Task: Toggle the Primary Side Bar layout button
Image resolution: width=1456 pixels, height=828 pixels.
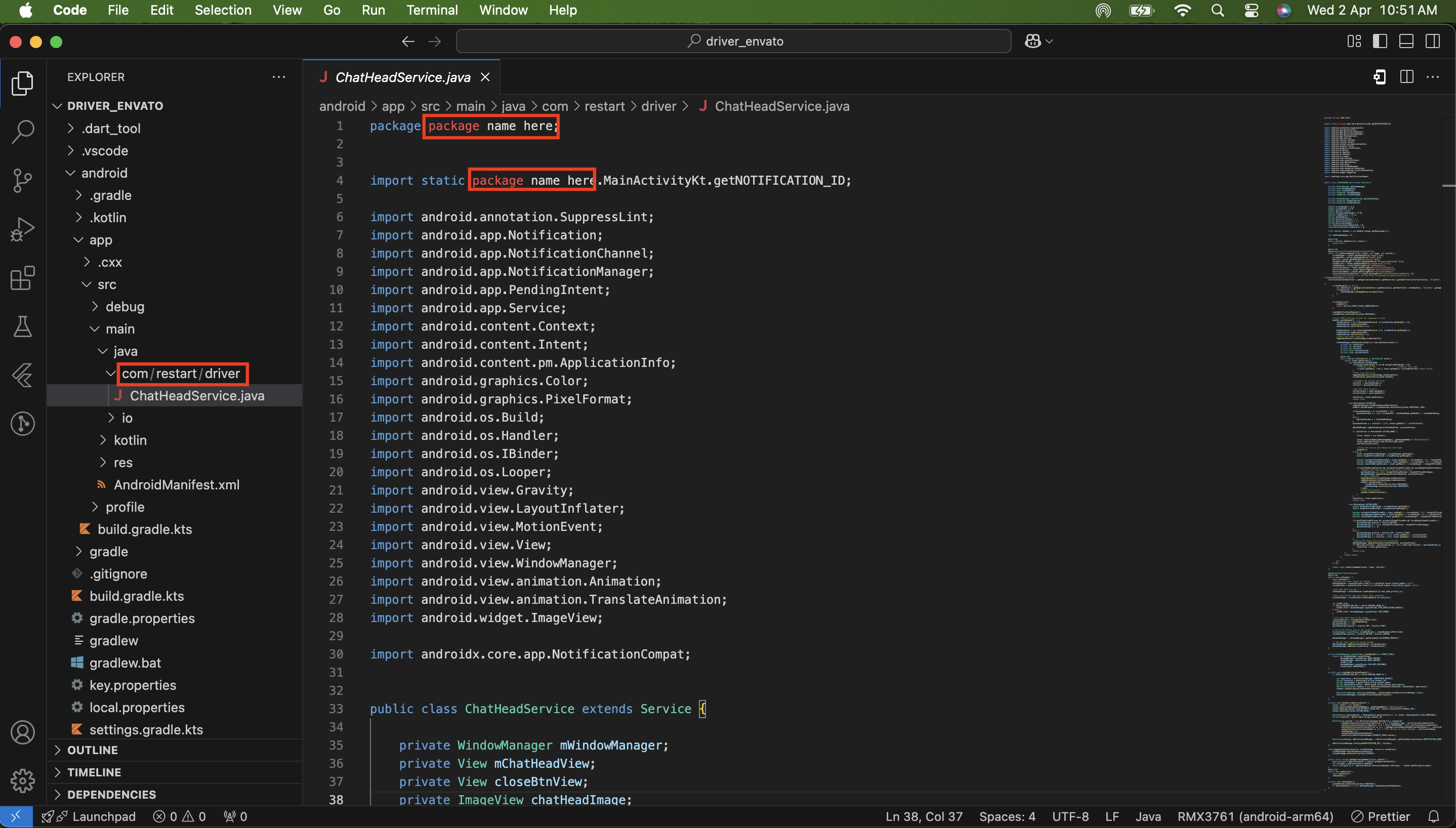Action: click(1380, 41)
